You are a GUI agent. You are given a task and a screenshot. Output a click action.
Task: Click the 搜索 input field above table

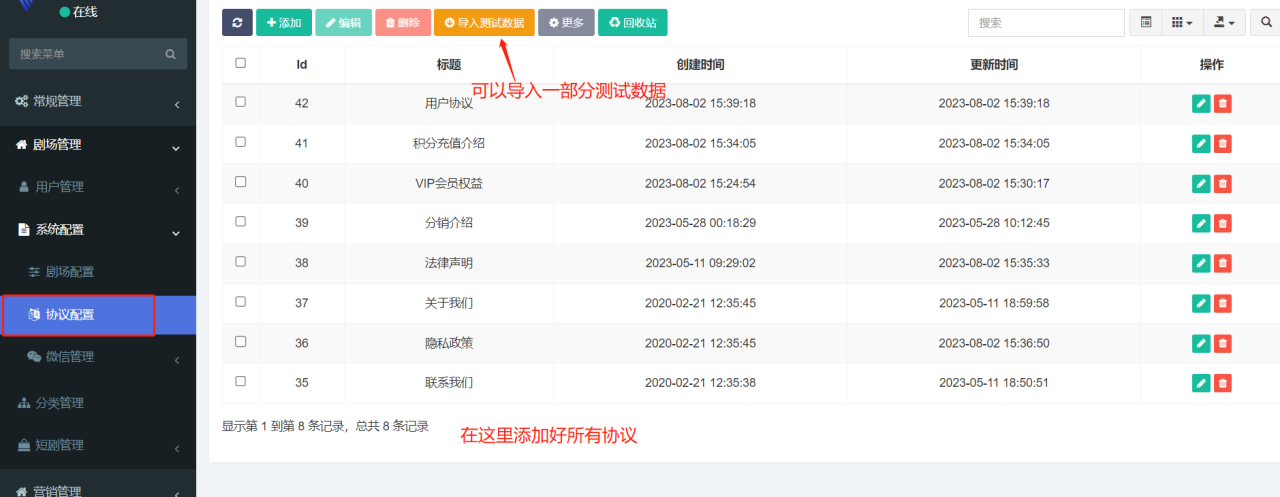[1045, 22]
